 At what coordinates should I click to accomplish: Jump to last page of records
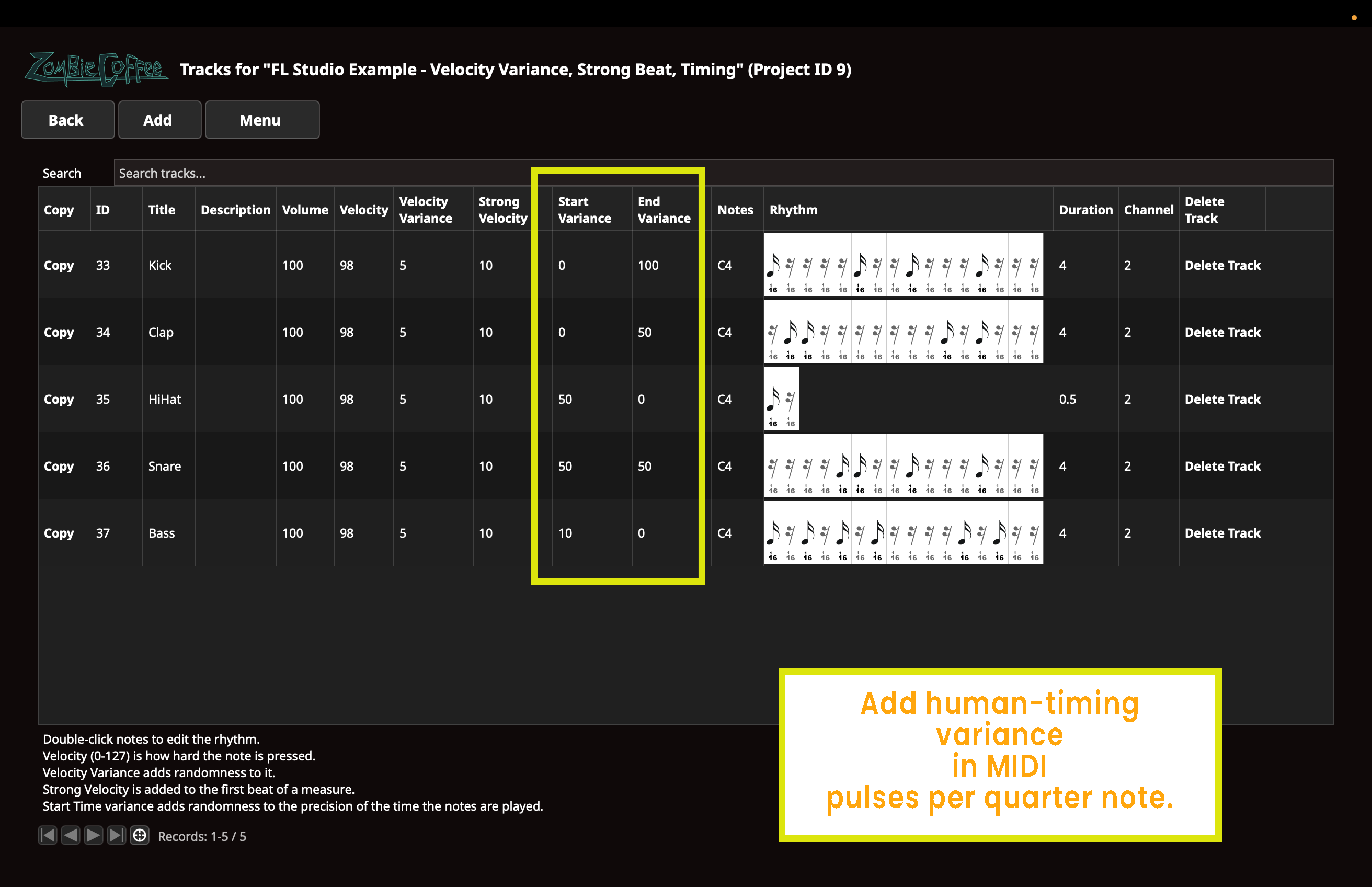click(x=116, y=835)
